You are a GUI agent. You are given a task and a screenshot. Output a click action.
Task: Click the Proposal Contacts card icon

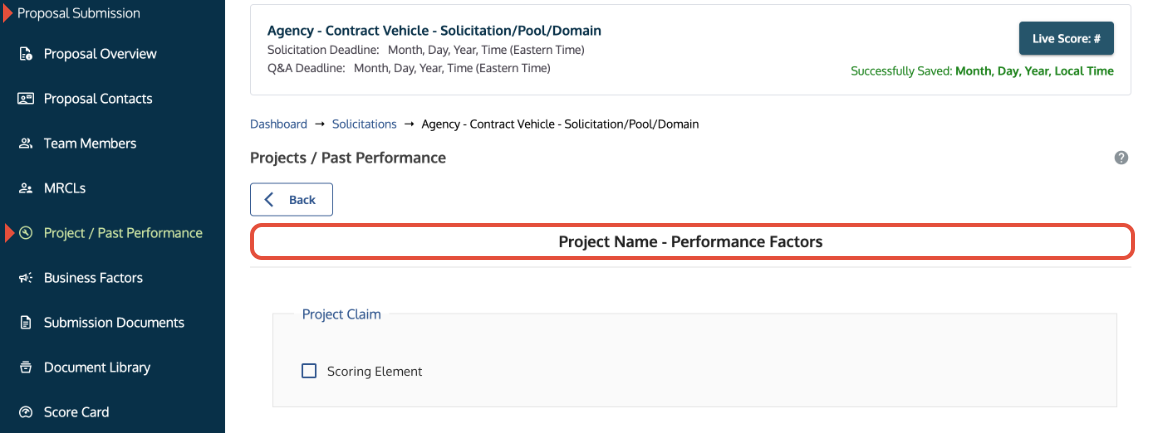coord(26,99)
